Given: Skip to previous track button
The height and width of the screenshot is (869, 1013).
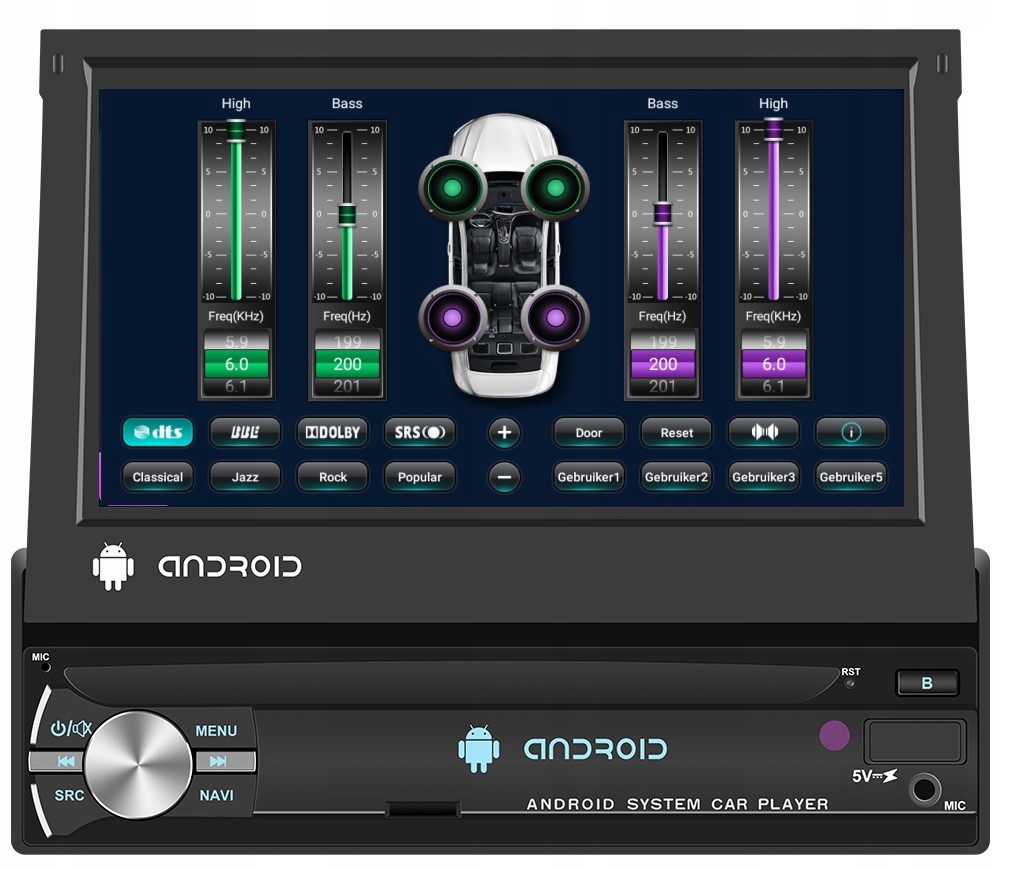Looking at the screenshot, I should (65, 761).
